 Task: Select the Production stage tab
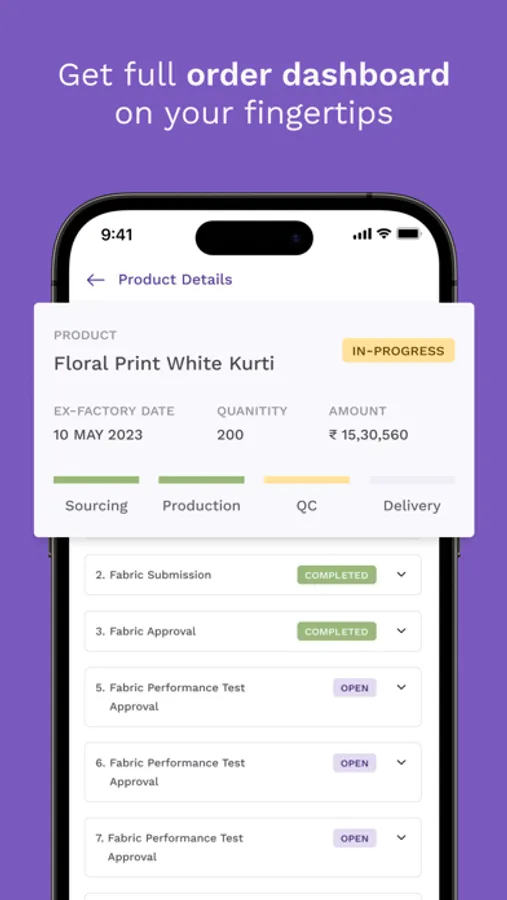tap(201, 506)
